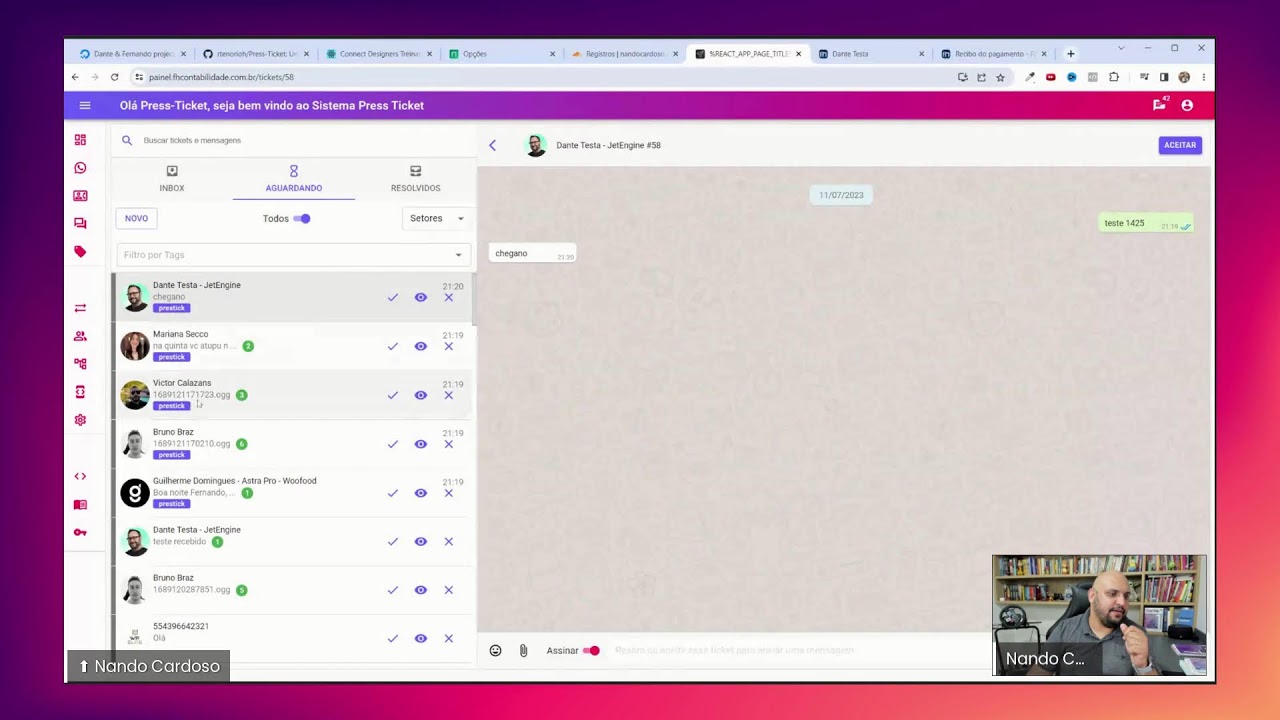1280x720 pixels.
Task: Close the Guilherme Domingues ticket with the X
Action: (x=448, y=493)
